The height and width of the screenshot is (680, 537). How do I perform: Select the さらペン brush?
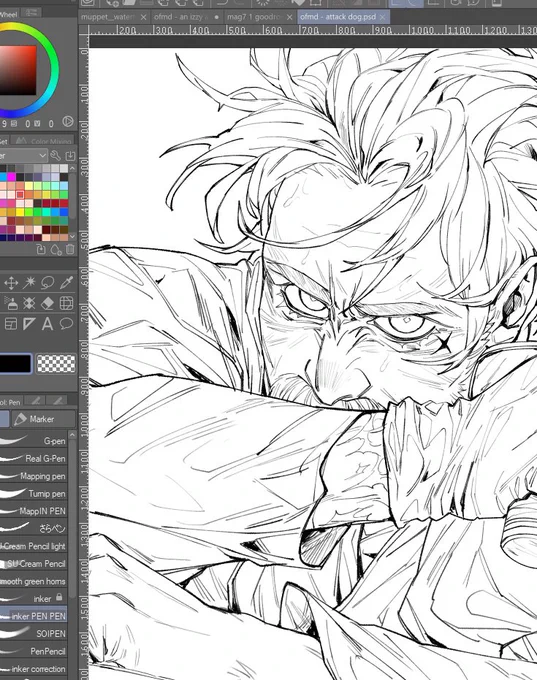pos(33,529)
